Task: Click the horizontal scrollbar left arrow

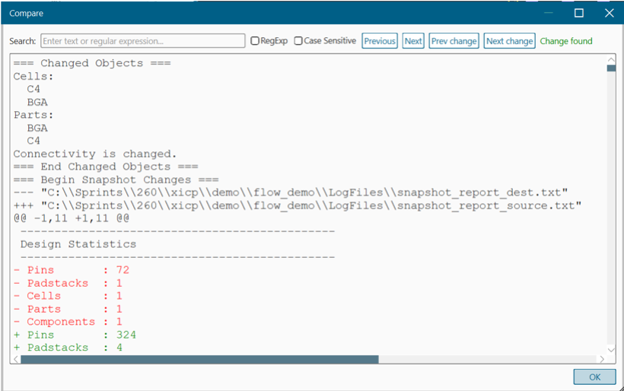Action: click(x=16, y=359)
